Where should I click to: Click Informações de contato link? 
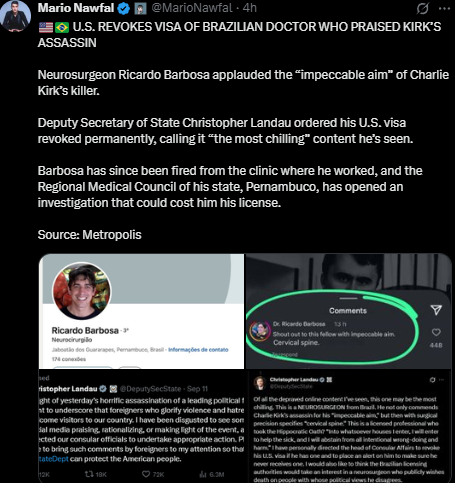coord(198,350)
